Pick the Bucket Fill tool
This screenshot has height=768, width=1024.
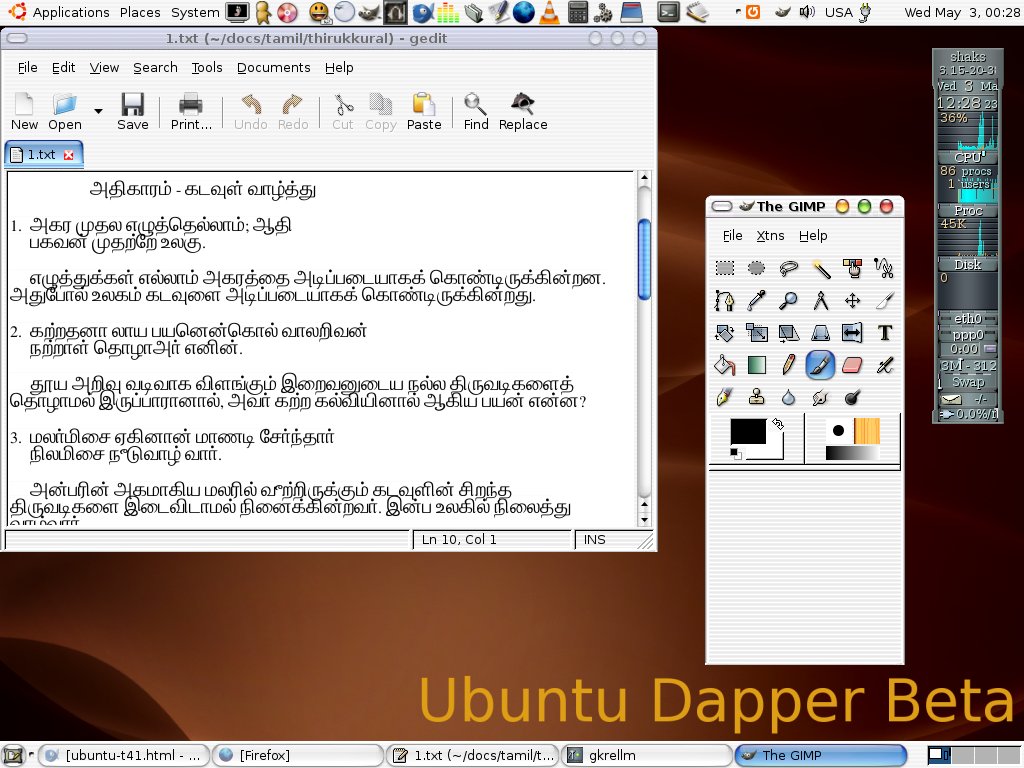[724, 365]
